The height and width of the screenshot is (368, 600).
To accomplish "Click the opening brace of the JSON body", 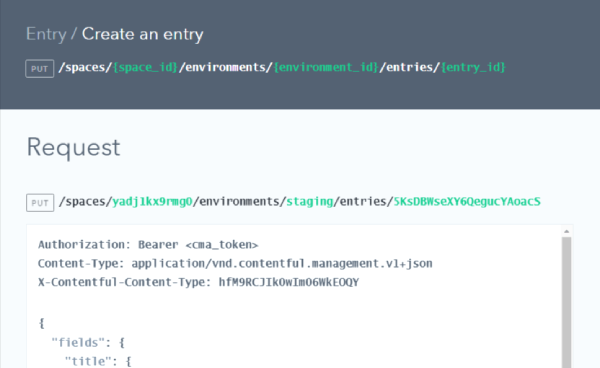I will point(42,323).
